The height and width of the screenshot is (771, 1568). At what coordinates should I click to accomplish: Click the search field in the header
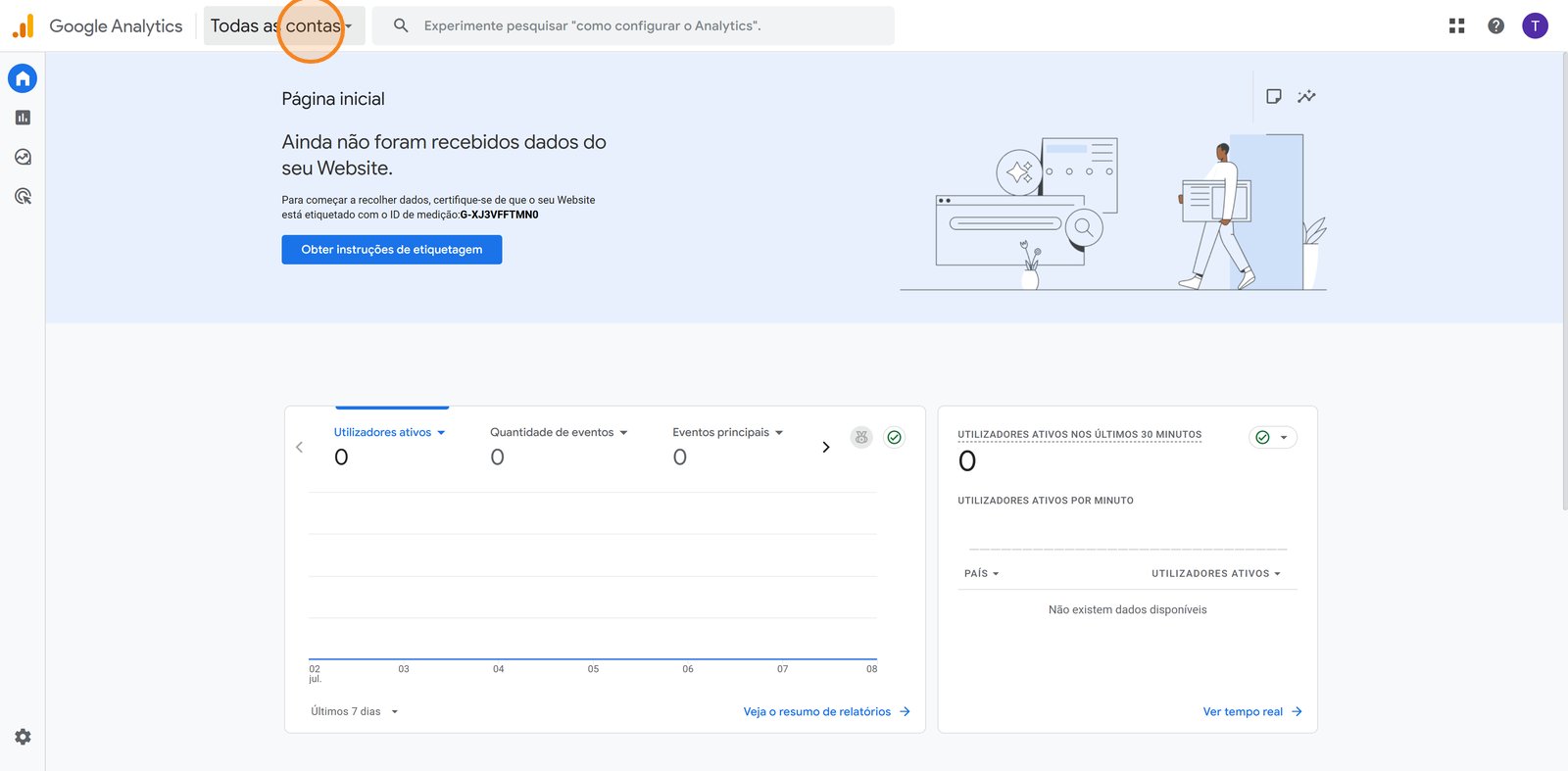pyautogui.click(x=632, y=25)
